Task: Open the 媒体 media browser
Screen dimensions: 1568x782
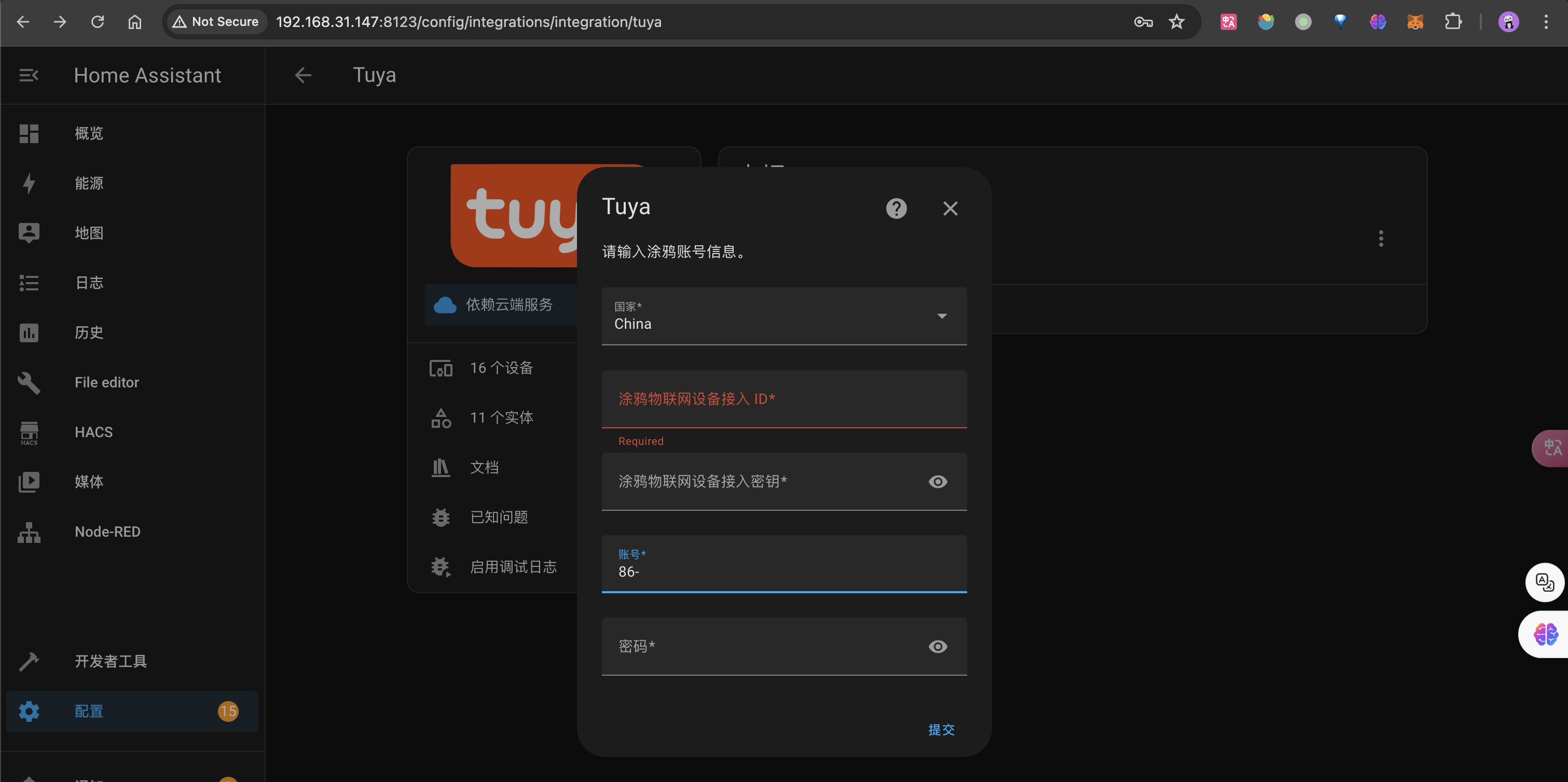Action: click(x=89, y=481)
